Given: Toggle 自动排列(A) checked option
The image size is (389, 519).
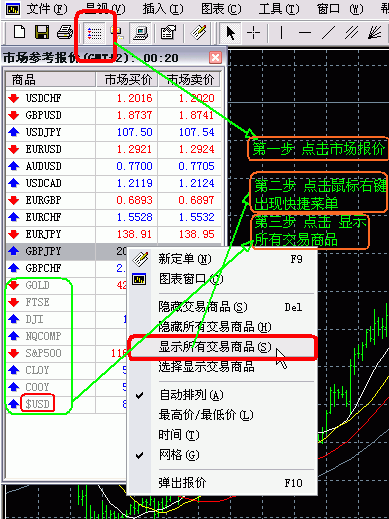Looking at the screenshot, I should click(222, 395).
